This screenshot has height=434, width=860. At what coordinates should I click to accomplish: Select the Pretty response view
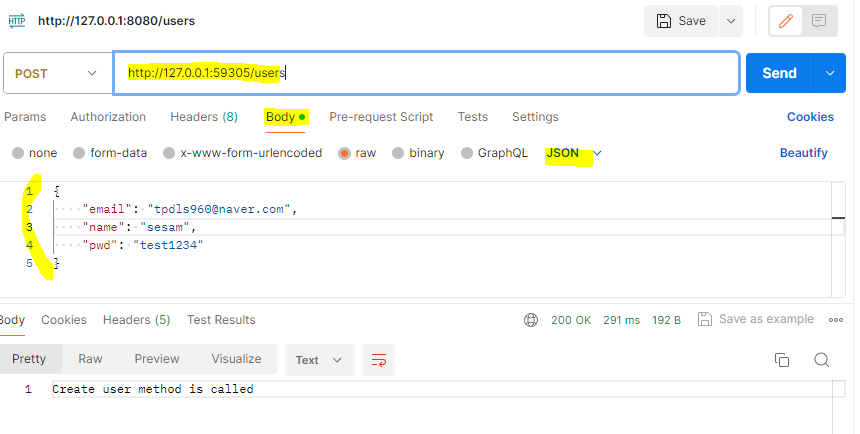click(30, 359)
